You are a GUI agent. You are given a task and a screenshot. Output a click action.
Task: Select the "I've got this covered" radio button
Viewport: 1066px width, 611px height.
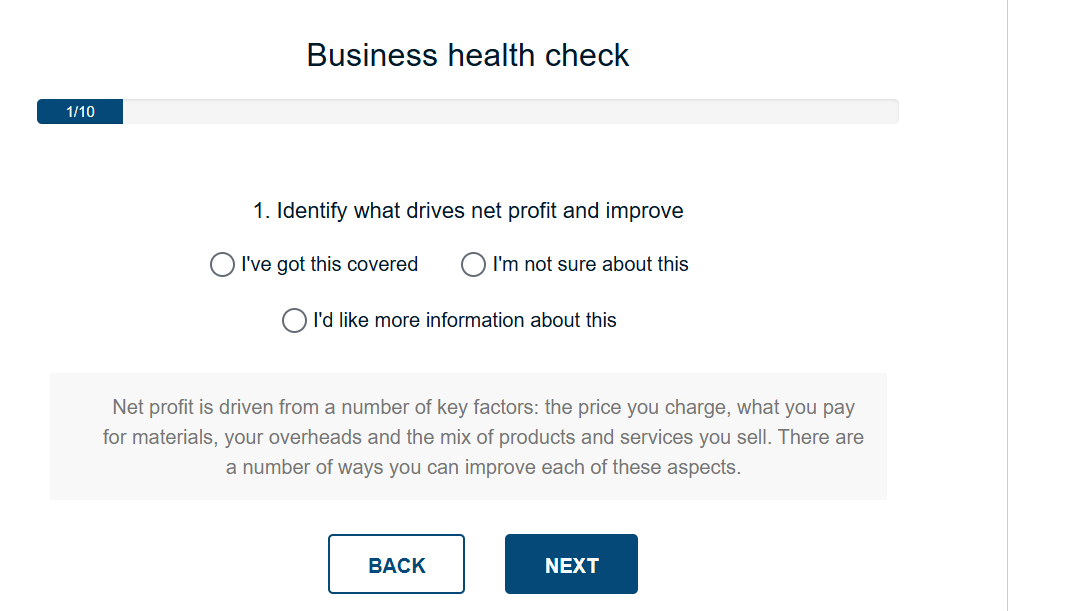222,265
